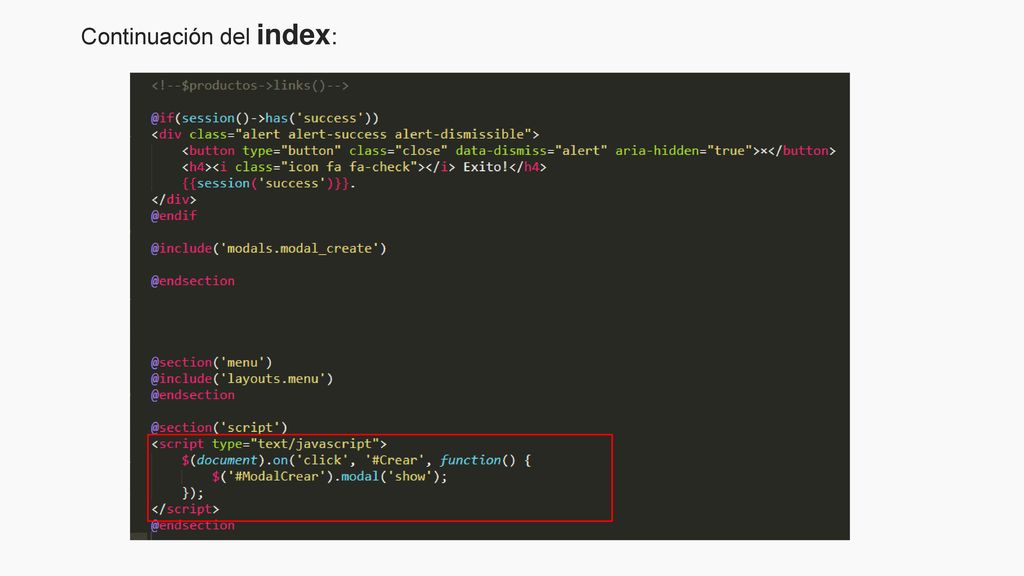Select the div class alert-success line

pyautogui.click(x=345, y=135)
